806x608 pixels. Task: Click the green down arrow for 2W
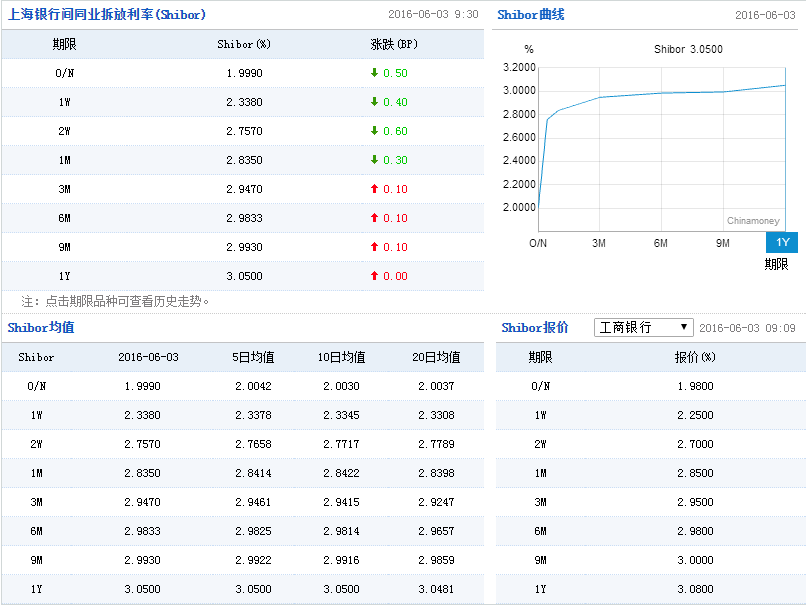tap(375, 131)
